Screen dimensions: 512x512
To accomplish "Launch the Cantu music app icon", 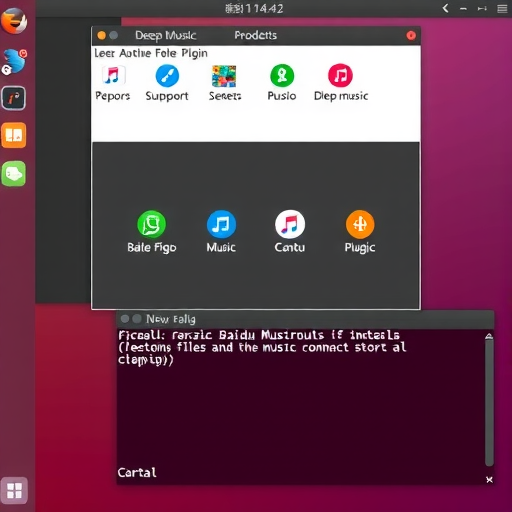I will 290,224.
